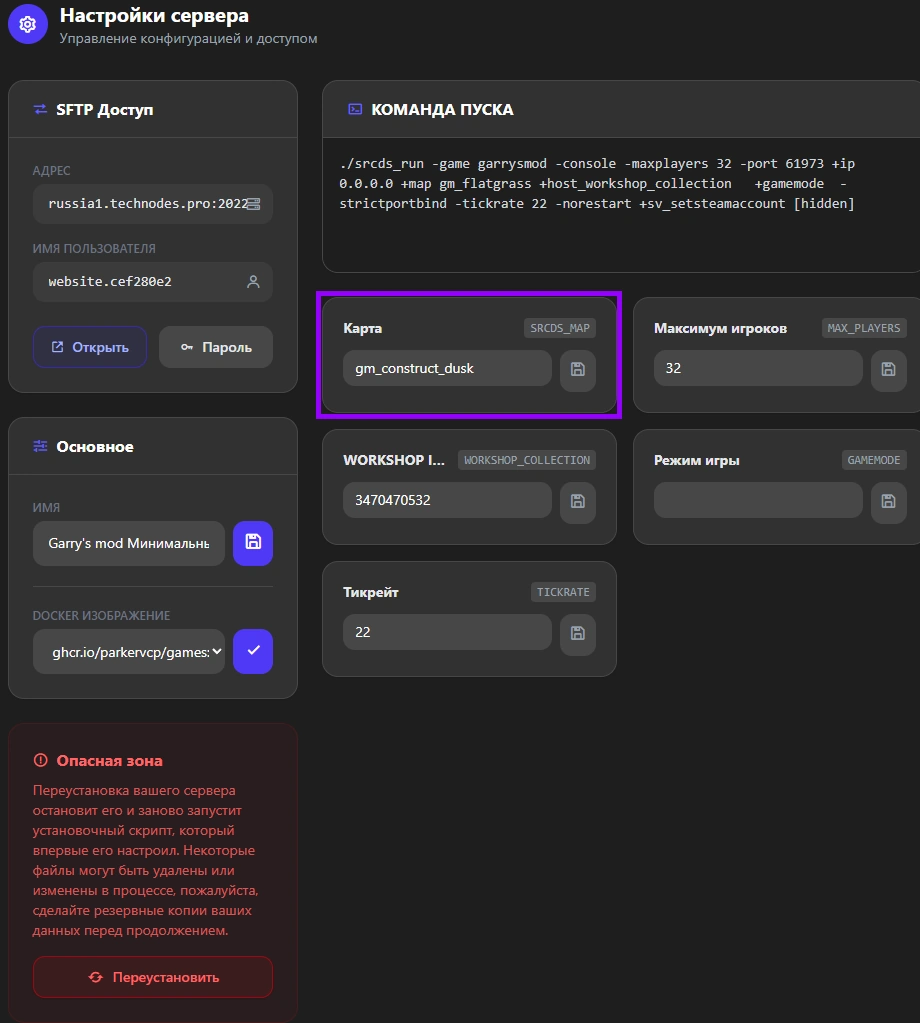Screen dimensions: 920x1023
Task: Click the warning icon beside Опасная зона
Action: 40,760
